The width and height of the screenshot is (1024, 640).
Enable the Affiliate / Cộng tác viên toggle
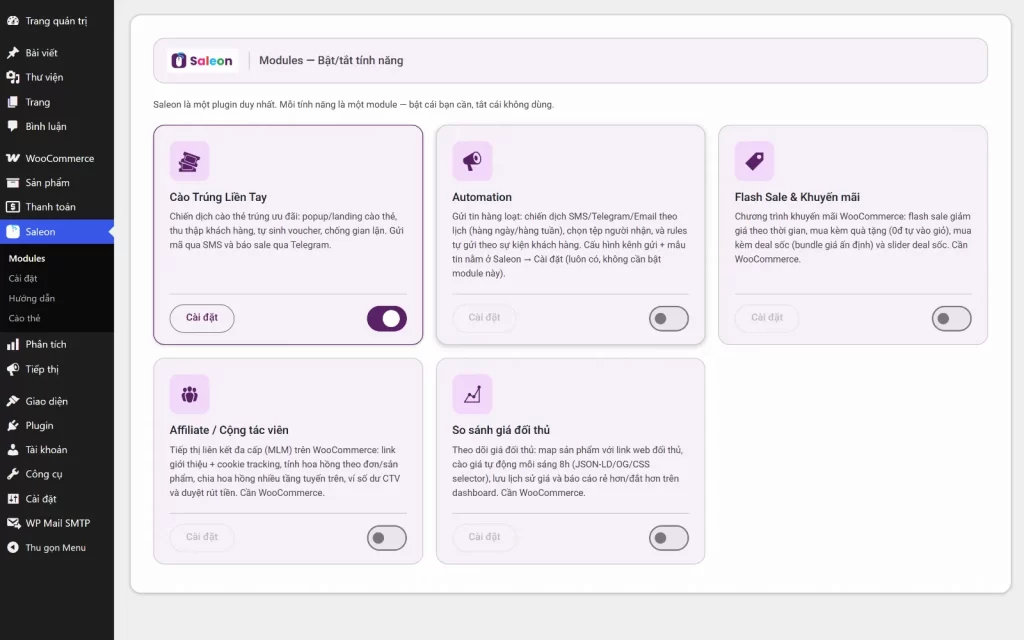[x=387, y=538]
